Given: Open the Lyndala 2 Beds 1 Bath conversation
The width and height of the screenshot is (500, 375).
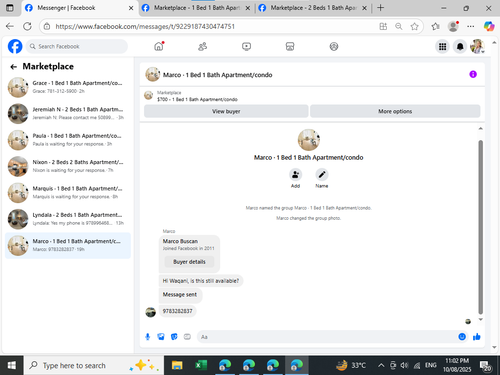Looking at the screenshot, I should pos(68,219).
